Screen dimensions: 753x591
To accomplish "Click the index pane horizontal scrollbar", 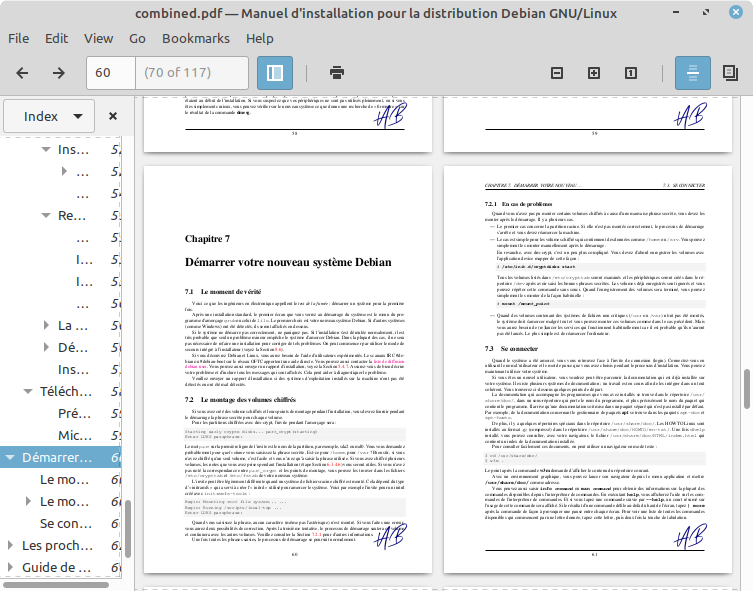I will pos(56,585).
